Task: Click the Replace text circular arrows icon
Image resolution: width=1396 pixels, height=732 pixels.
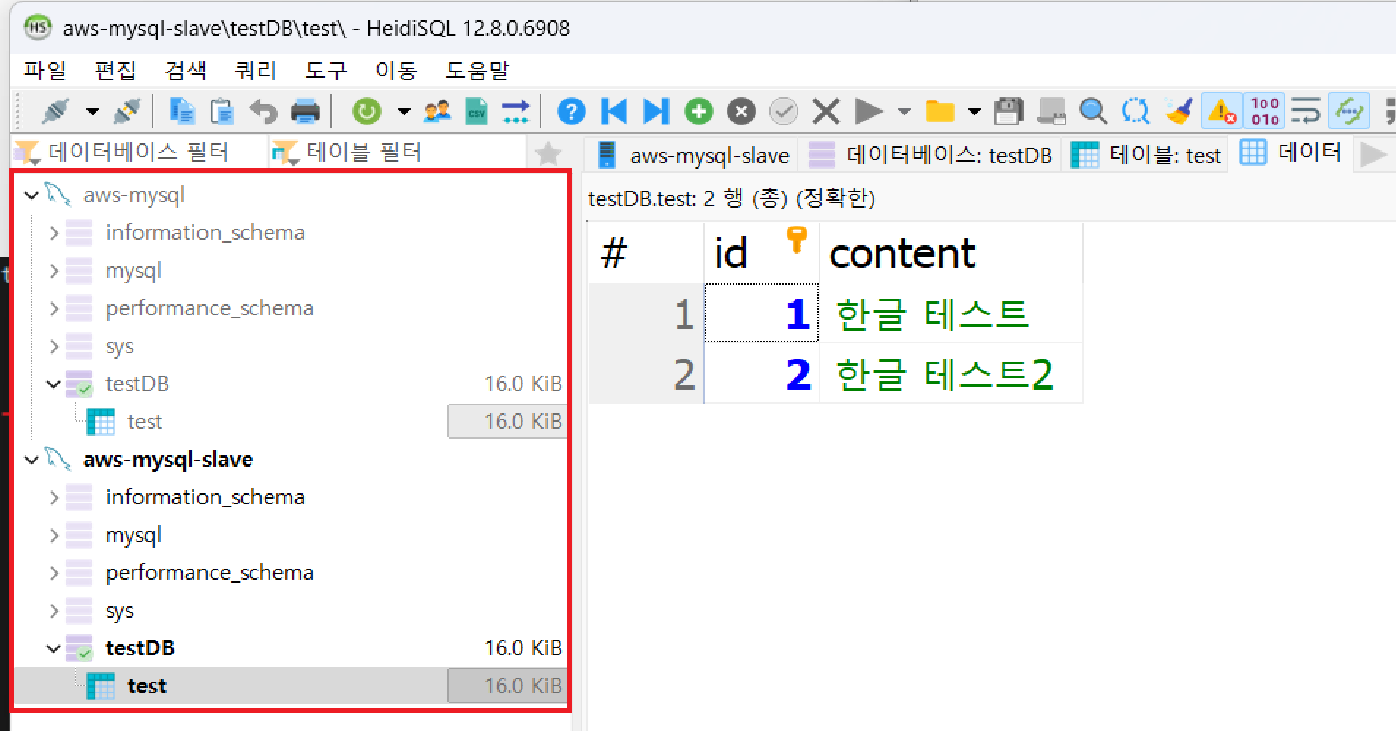Action: coord(1135,110)
